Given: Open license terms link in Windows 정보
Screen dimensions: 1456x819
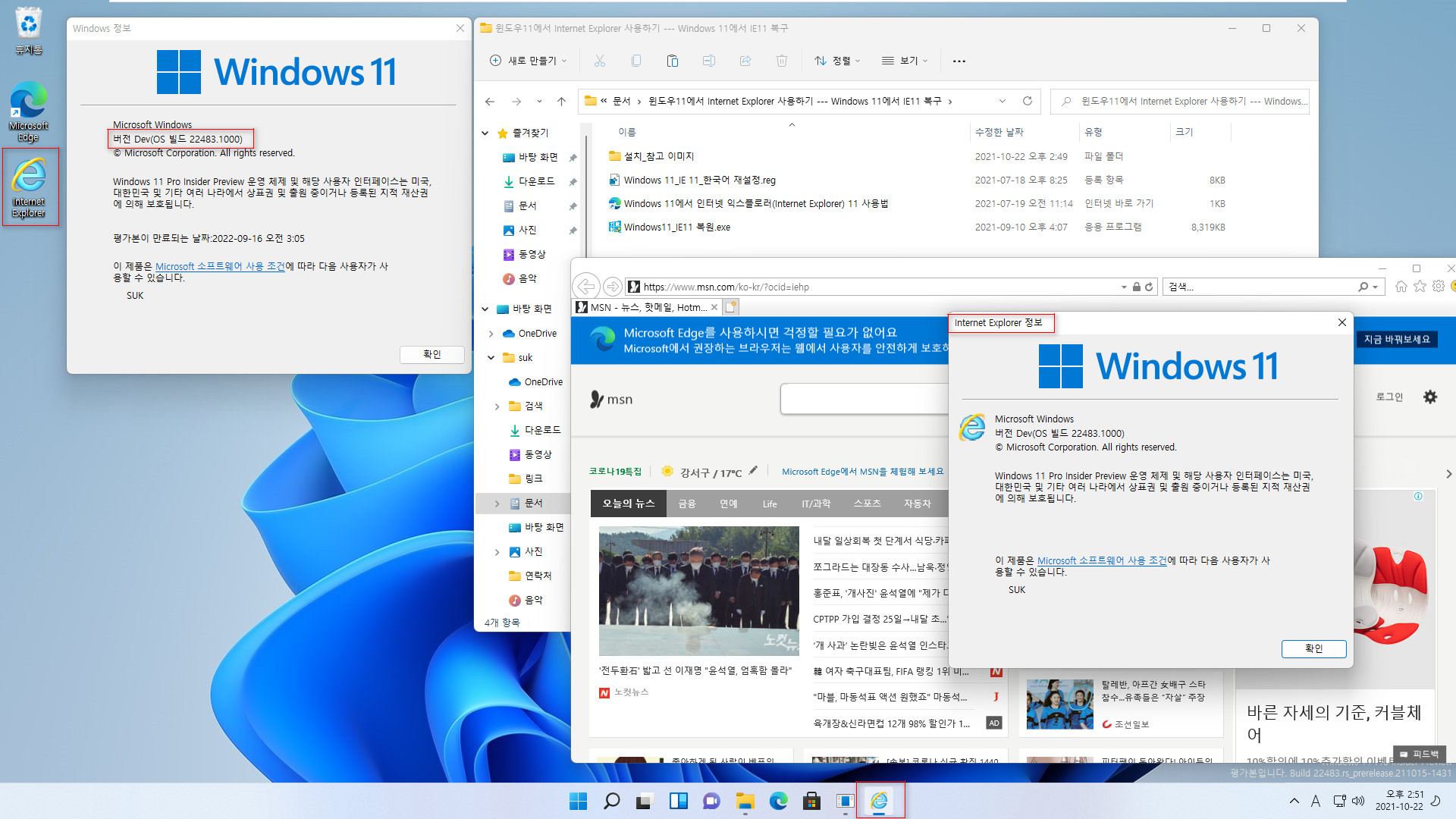Looking at the screenshot, I should [220, 266].
